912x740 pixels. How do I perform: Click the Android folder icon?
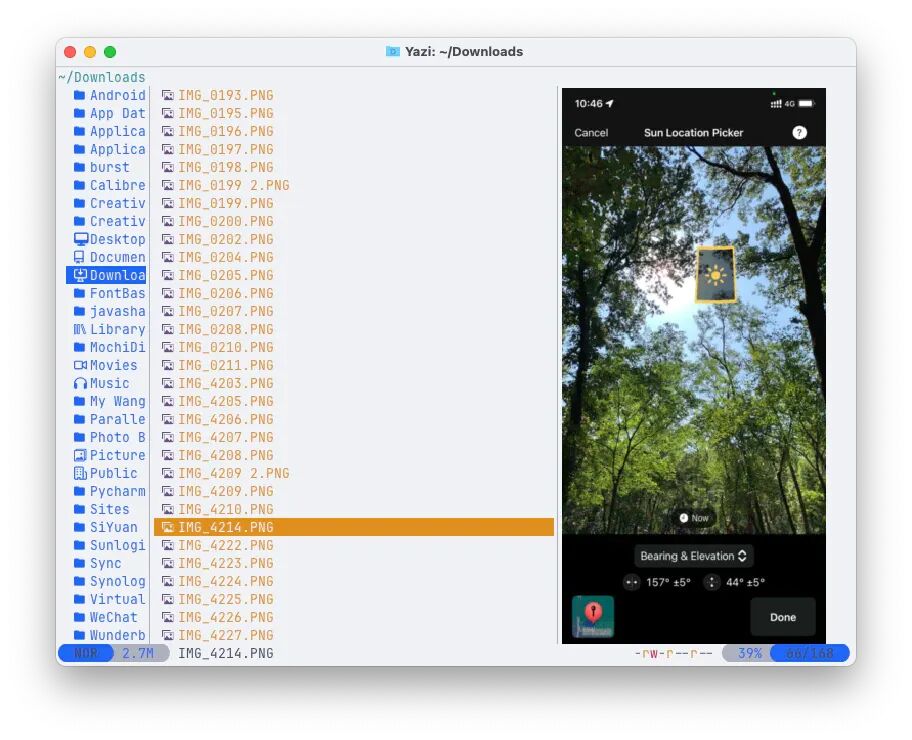80,95
